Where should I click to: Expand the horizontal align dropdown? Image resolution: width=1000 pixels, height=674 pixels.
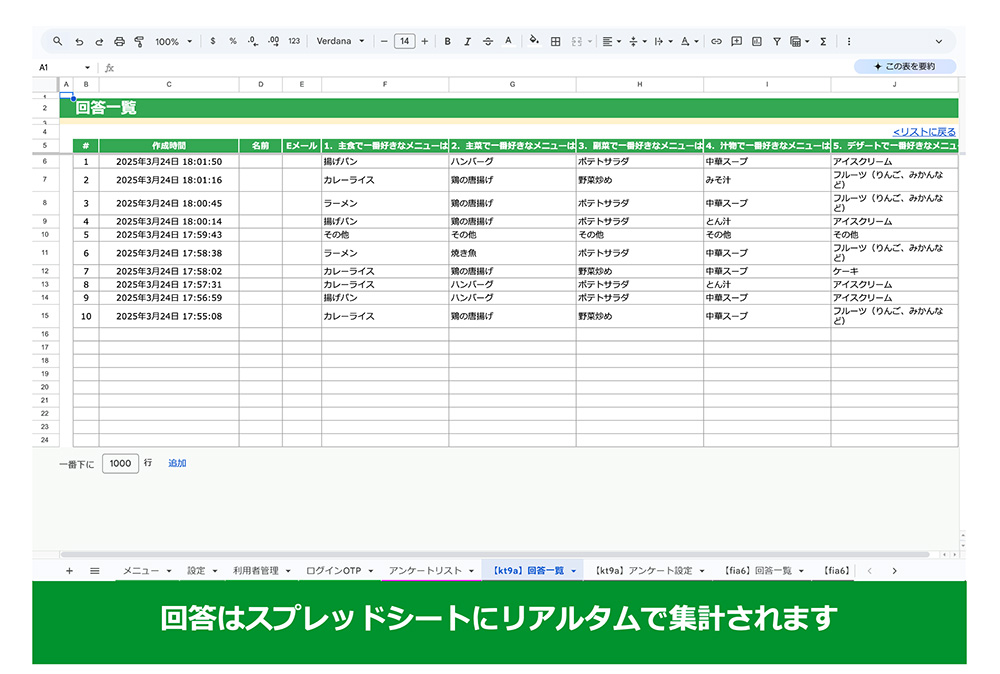611,42
